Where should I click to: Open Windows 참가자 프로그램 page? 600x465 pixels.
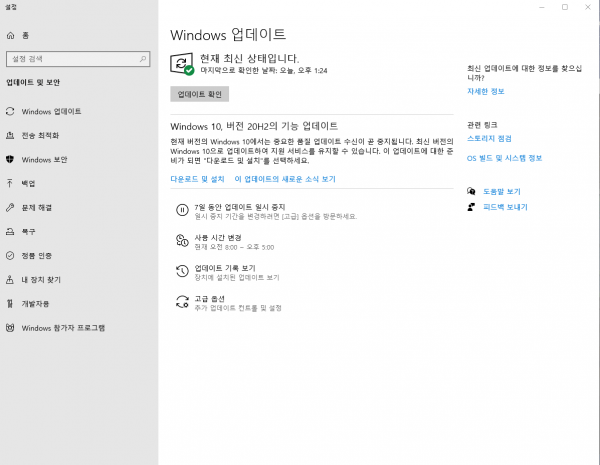(79, 328)
